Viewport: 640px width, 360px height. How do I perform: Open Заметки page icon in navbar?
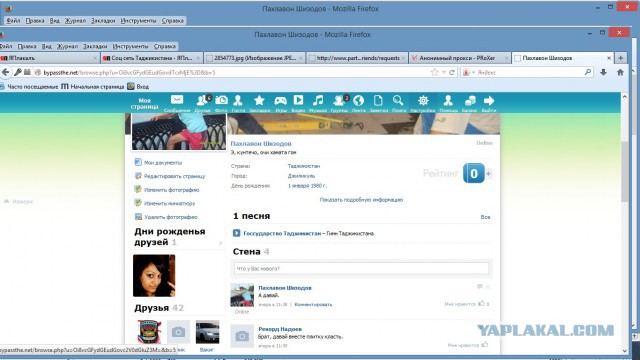378,100
